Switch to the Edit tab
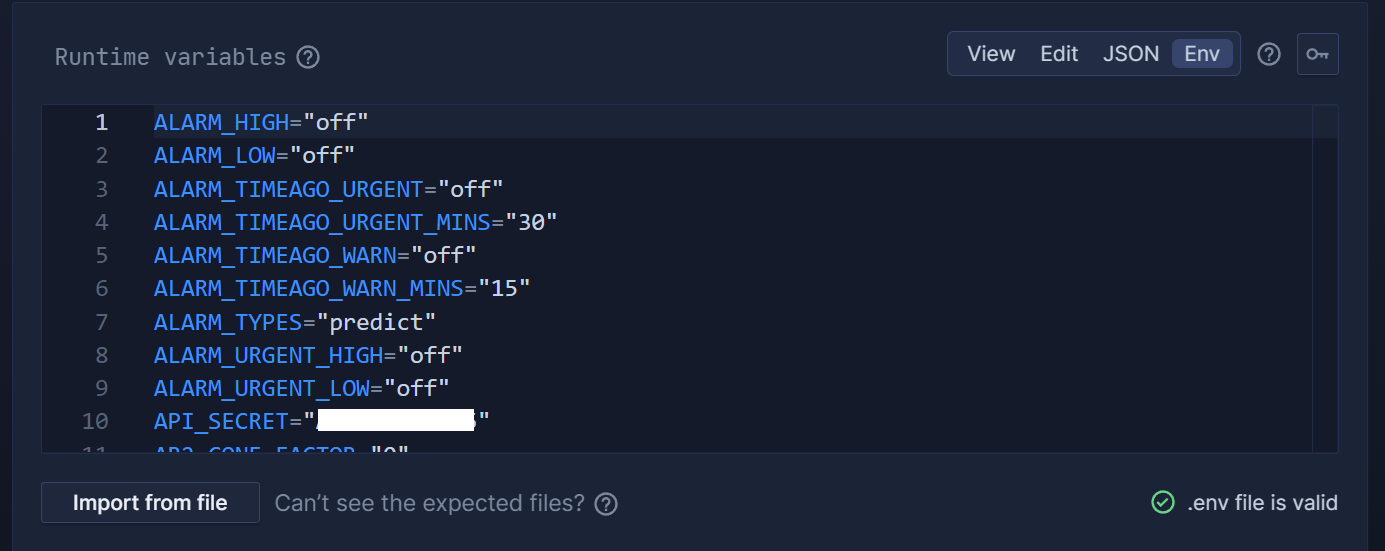The width and height of the screenshot is (1385, 551). [x=1059, y=54]
